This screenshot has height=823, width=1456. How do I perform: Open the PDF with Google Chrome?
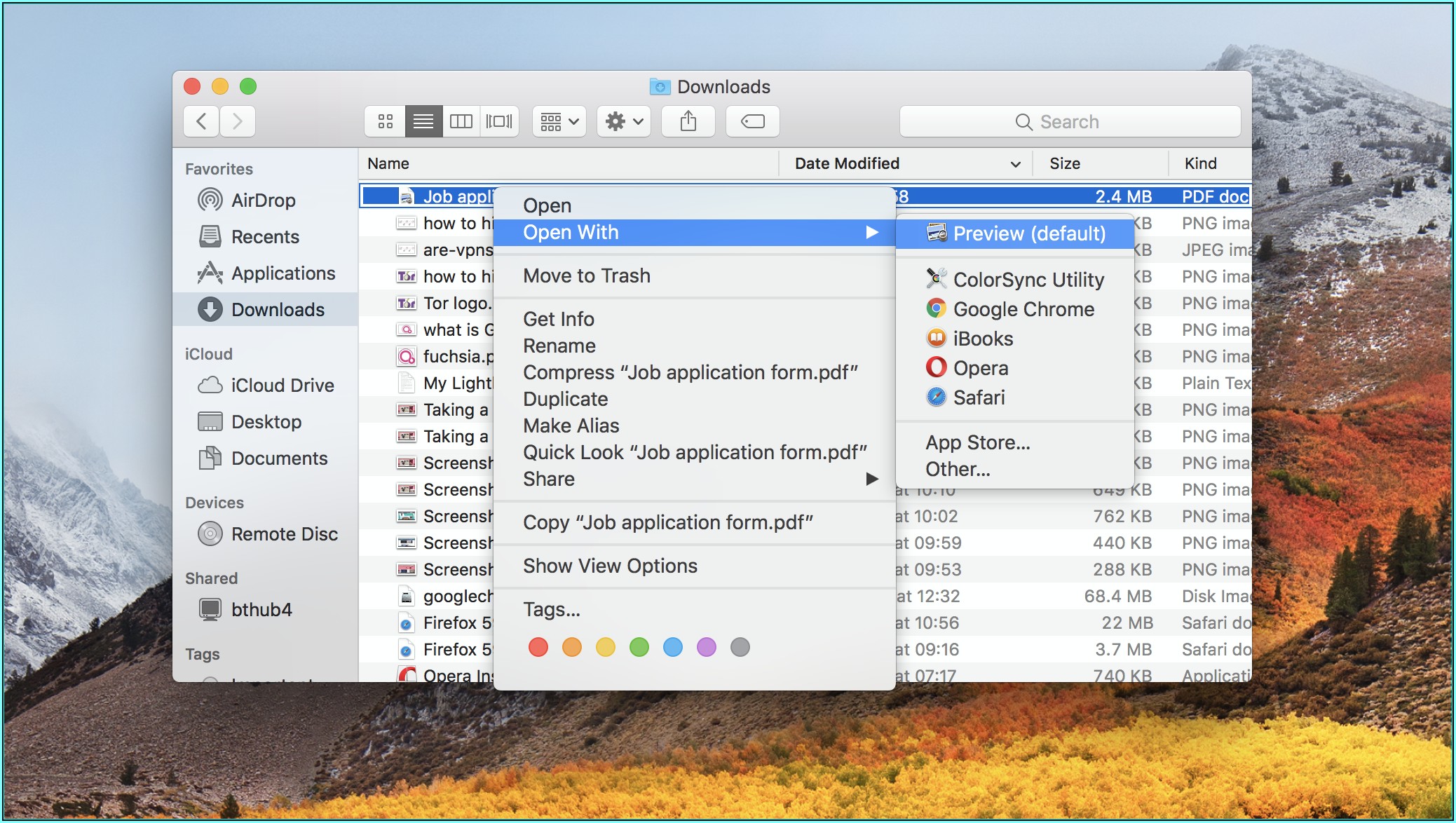[x=1023, y=309]
